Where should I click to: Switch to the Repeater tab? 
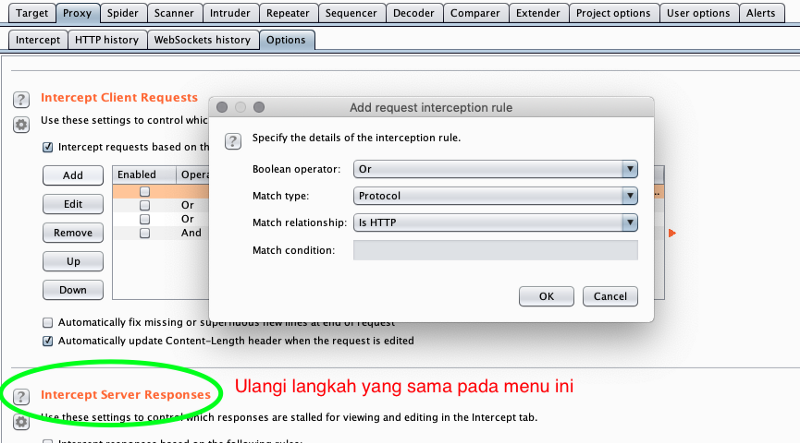(x=288, y=13)
